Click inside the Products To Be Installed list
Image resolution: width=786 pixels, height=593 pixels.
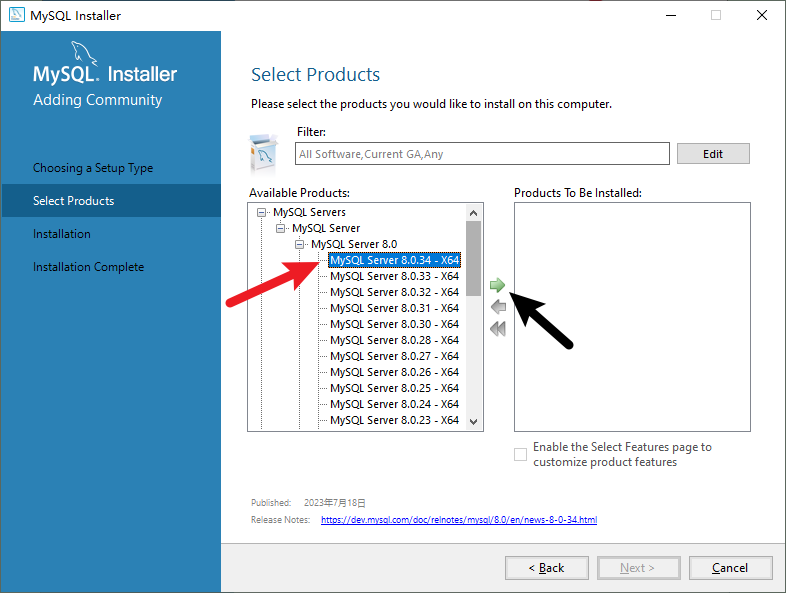(632, 317)
